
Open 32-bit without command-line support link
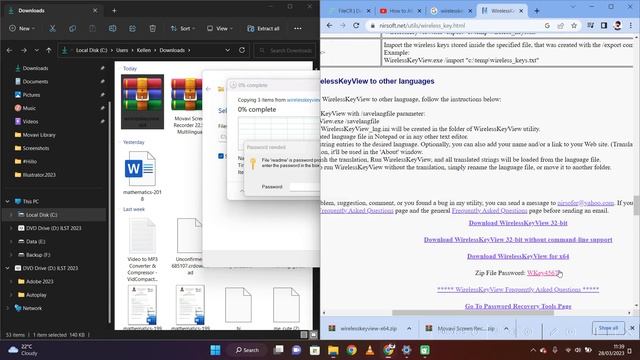point(518,240)
